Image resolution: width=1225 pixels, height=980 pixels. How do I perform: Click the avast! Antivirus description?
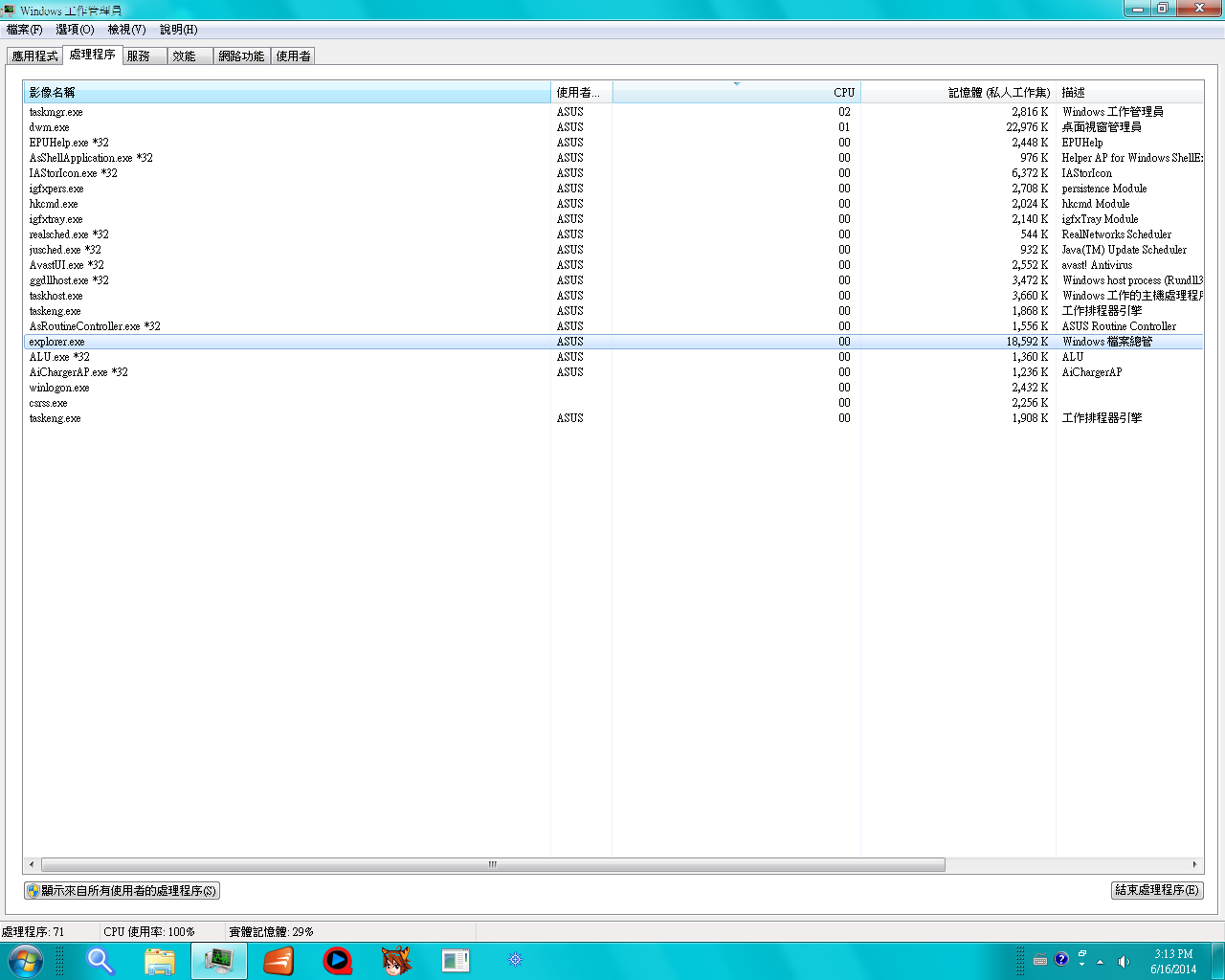(x=1097, y=265)
